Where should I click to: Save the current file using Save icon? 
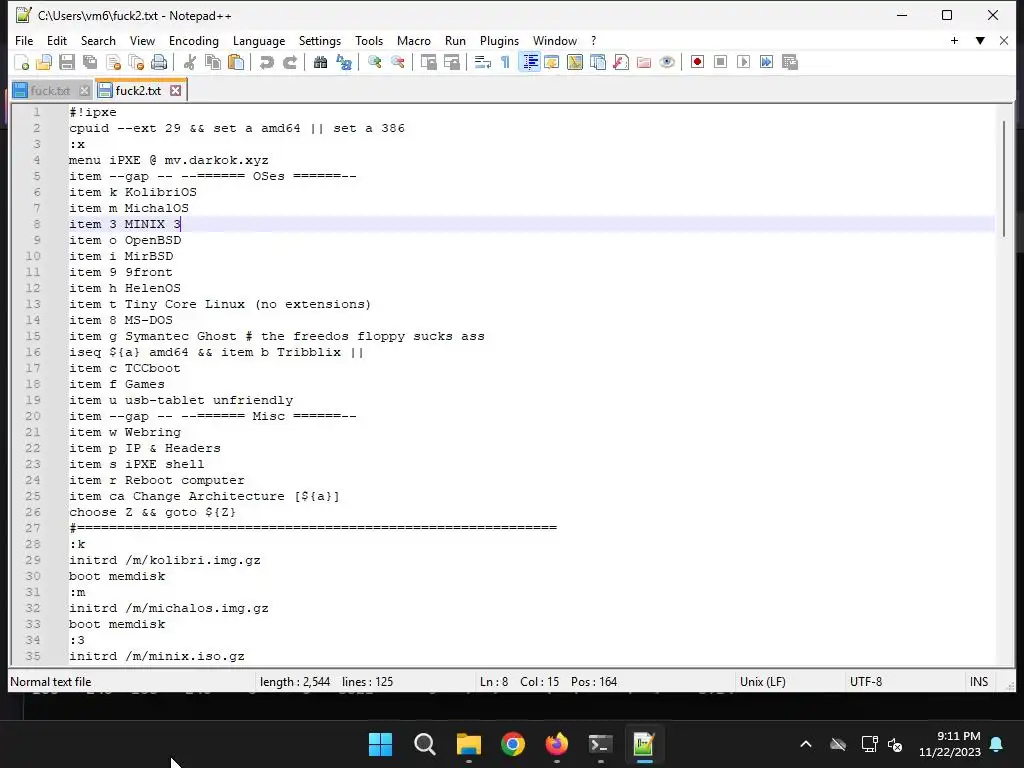(x=67, y=62)
